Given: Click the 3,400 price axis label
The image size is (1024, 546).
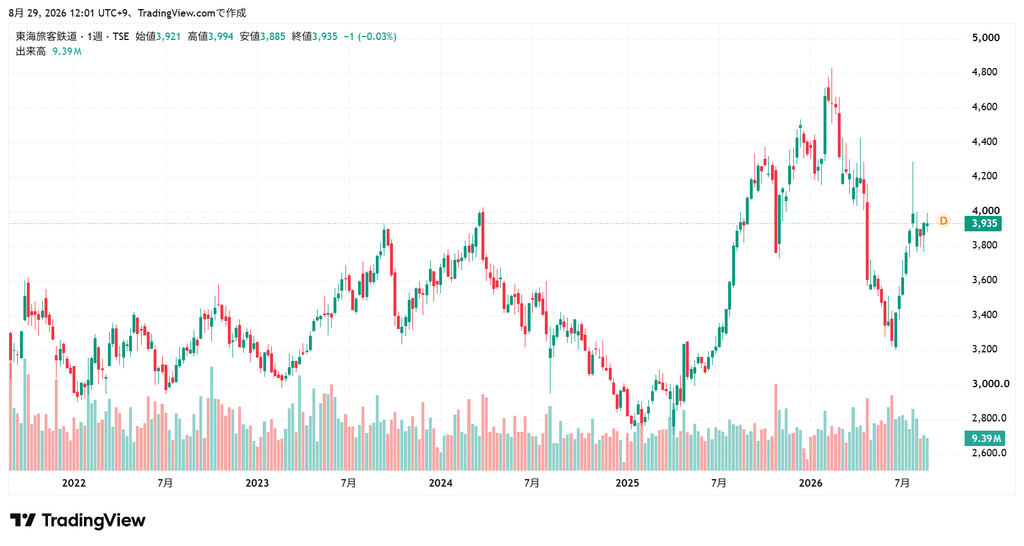Looking at the screenshot, I should [x=985, y=314].
